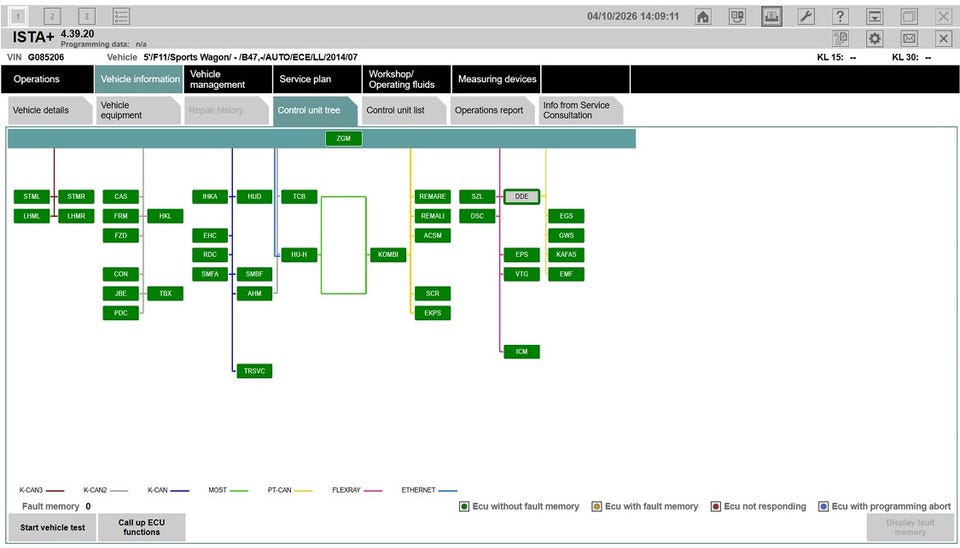This screenshot has height=548, width=960.
Task: Open the operations list icon
Action: [121, 17]
